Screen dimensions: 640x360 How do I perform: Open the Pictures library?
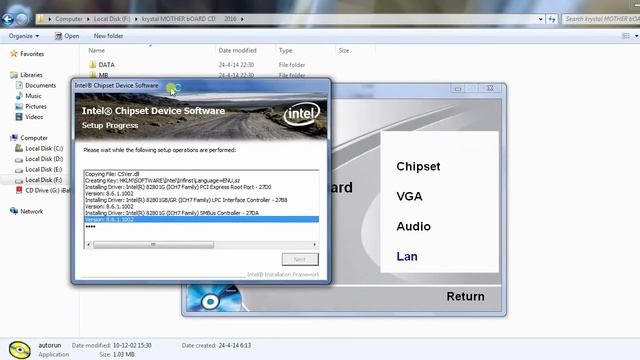[36, 106]
